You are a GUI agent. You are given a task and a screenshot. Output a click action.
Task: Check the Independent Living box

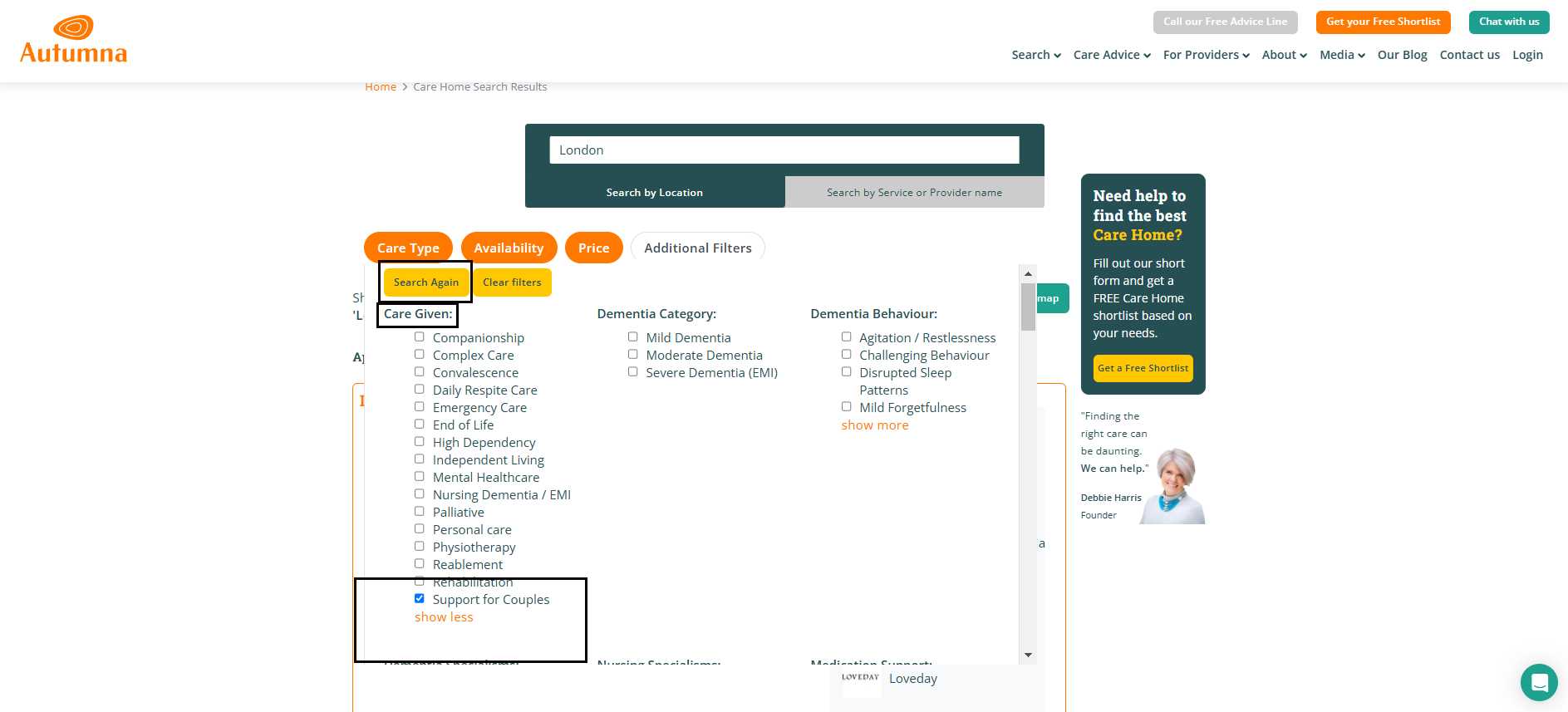tap(420, 459)
